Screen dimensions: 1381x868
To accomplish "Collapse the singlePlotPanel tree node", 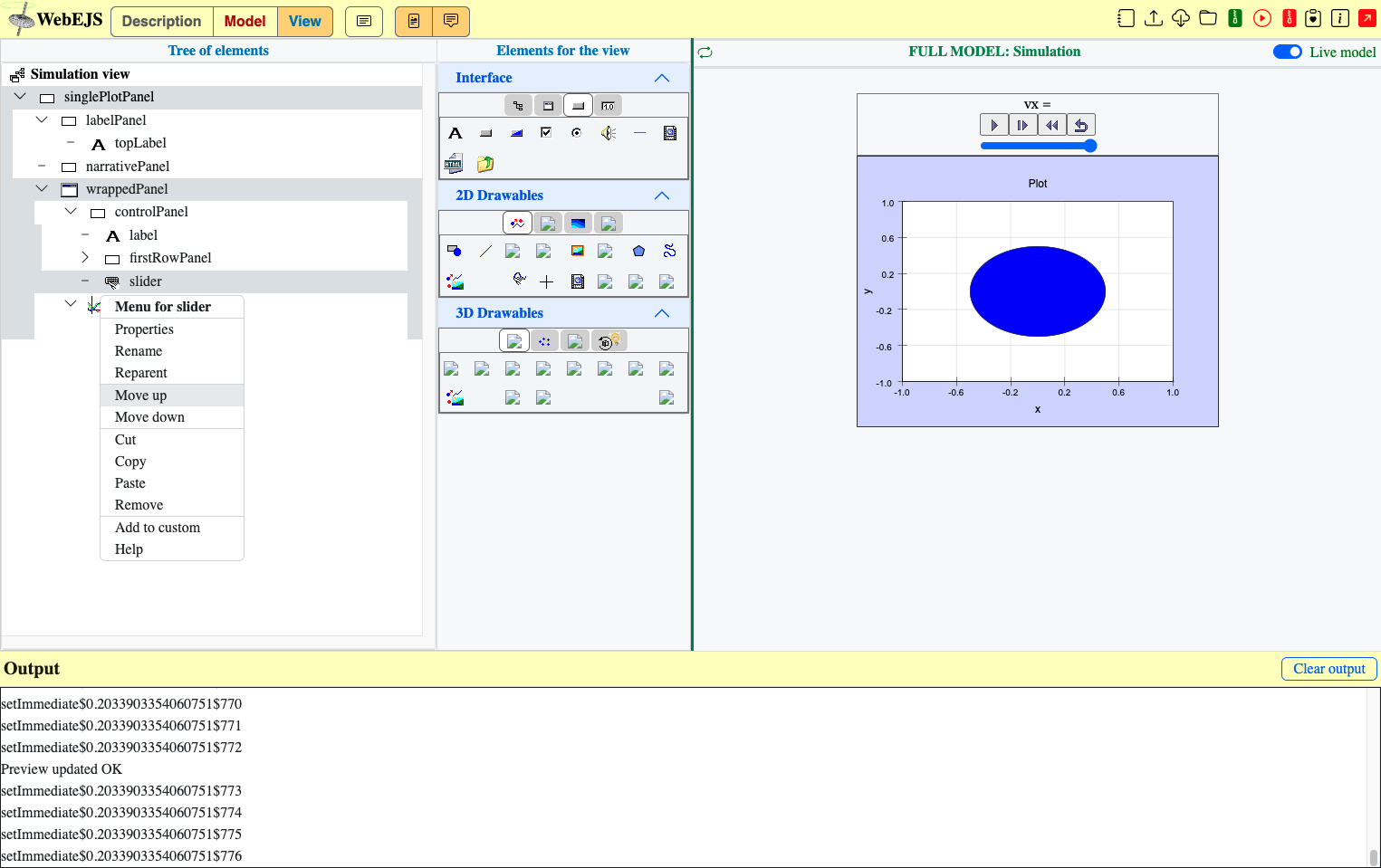I will click(x=20, y=96).
